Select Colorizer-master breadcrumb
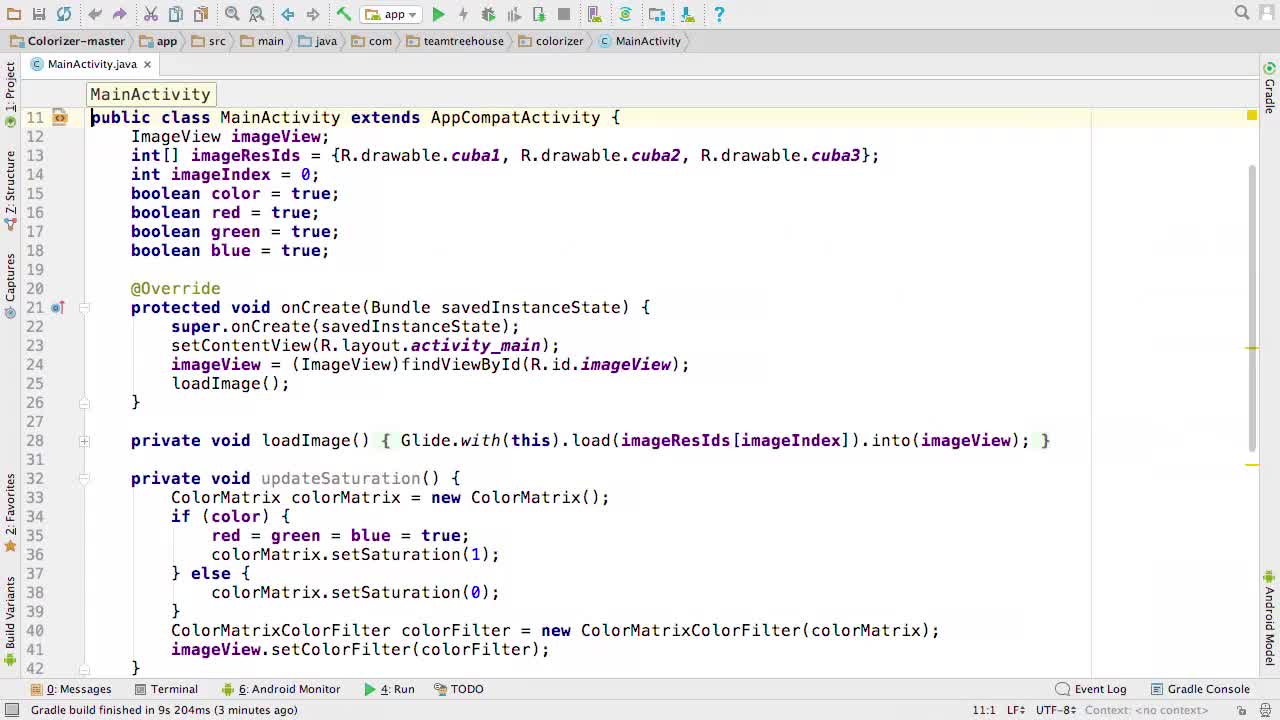The image size is (1280, 720). click(x=67, y=41)
